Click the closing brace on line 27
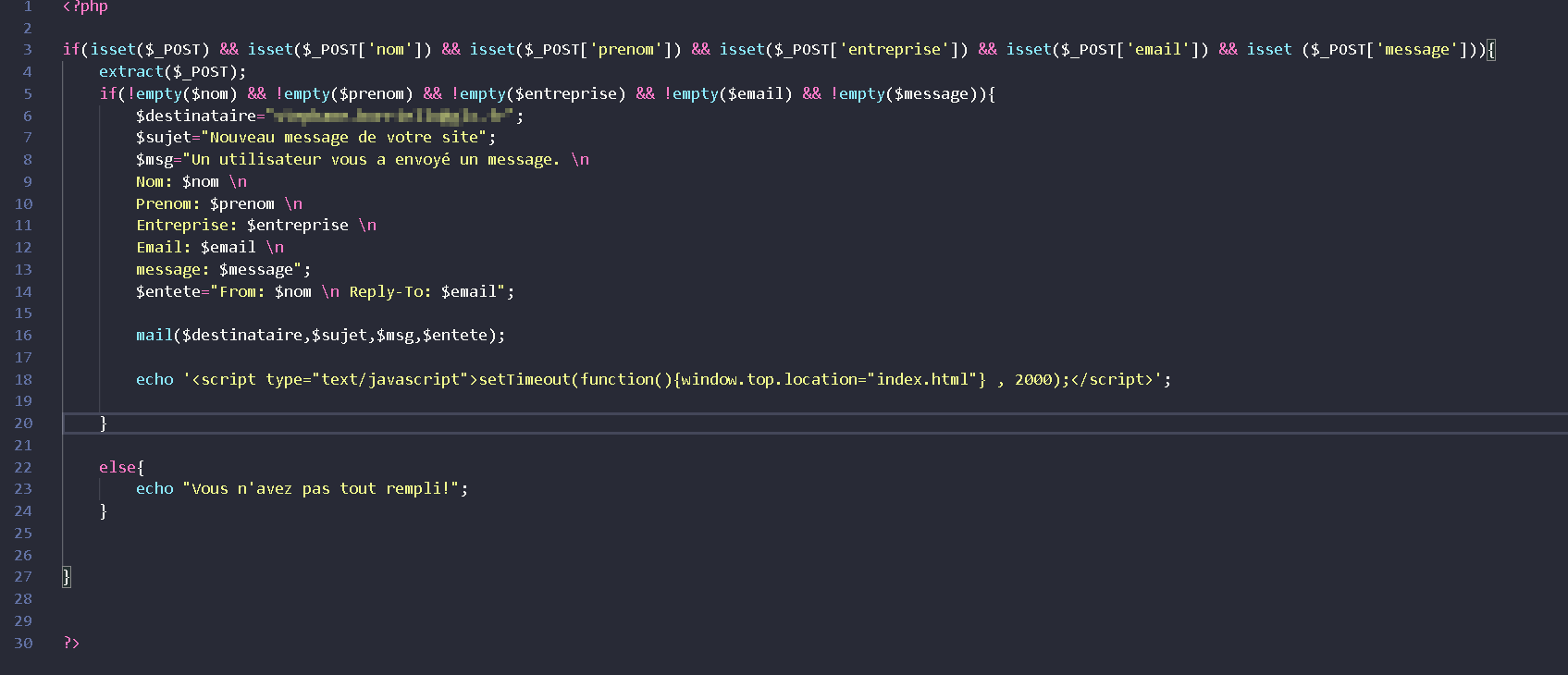The width and height of the screenshot is (1568, 675). coord(67,577)
